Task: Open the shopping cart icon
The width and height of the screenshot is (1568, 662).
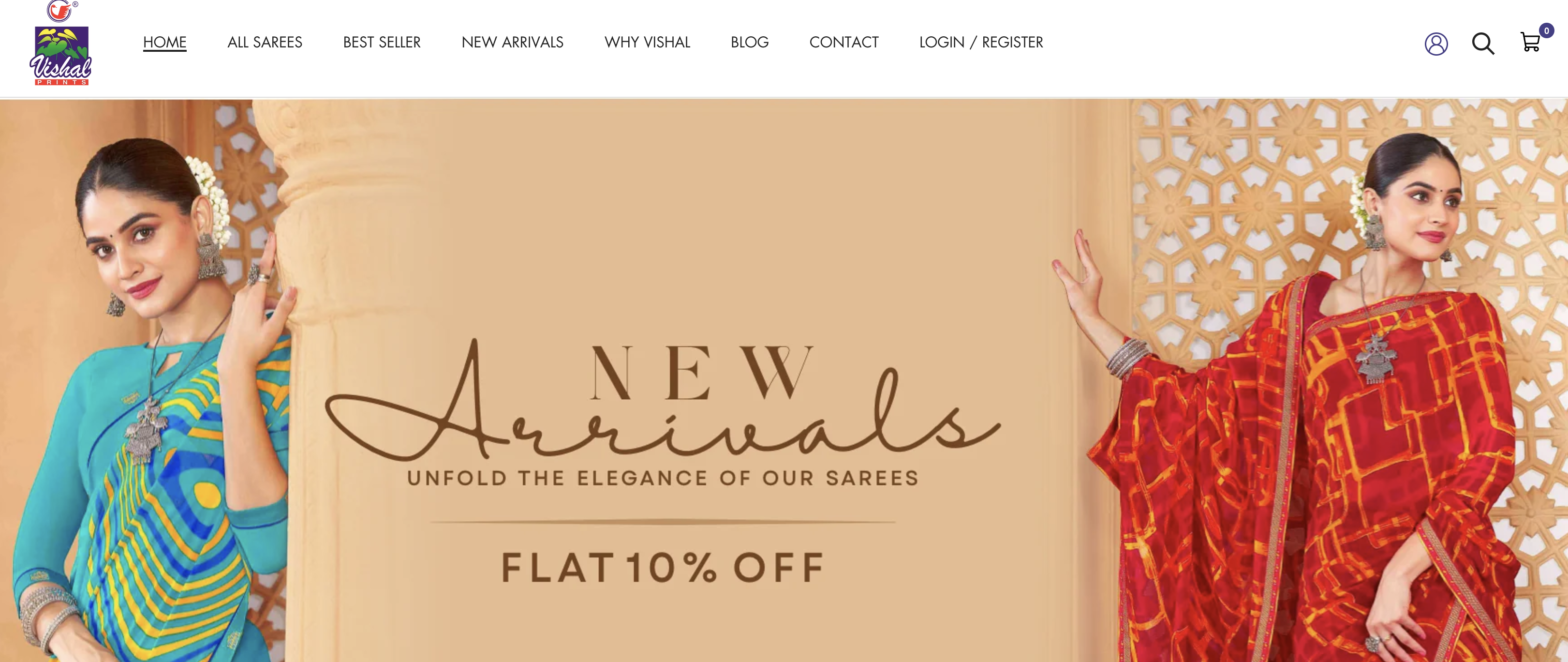Action: pos(1530,42)
